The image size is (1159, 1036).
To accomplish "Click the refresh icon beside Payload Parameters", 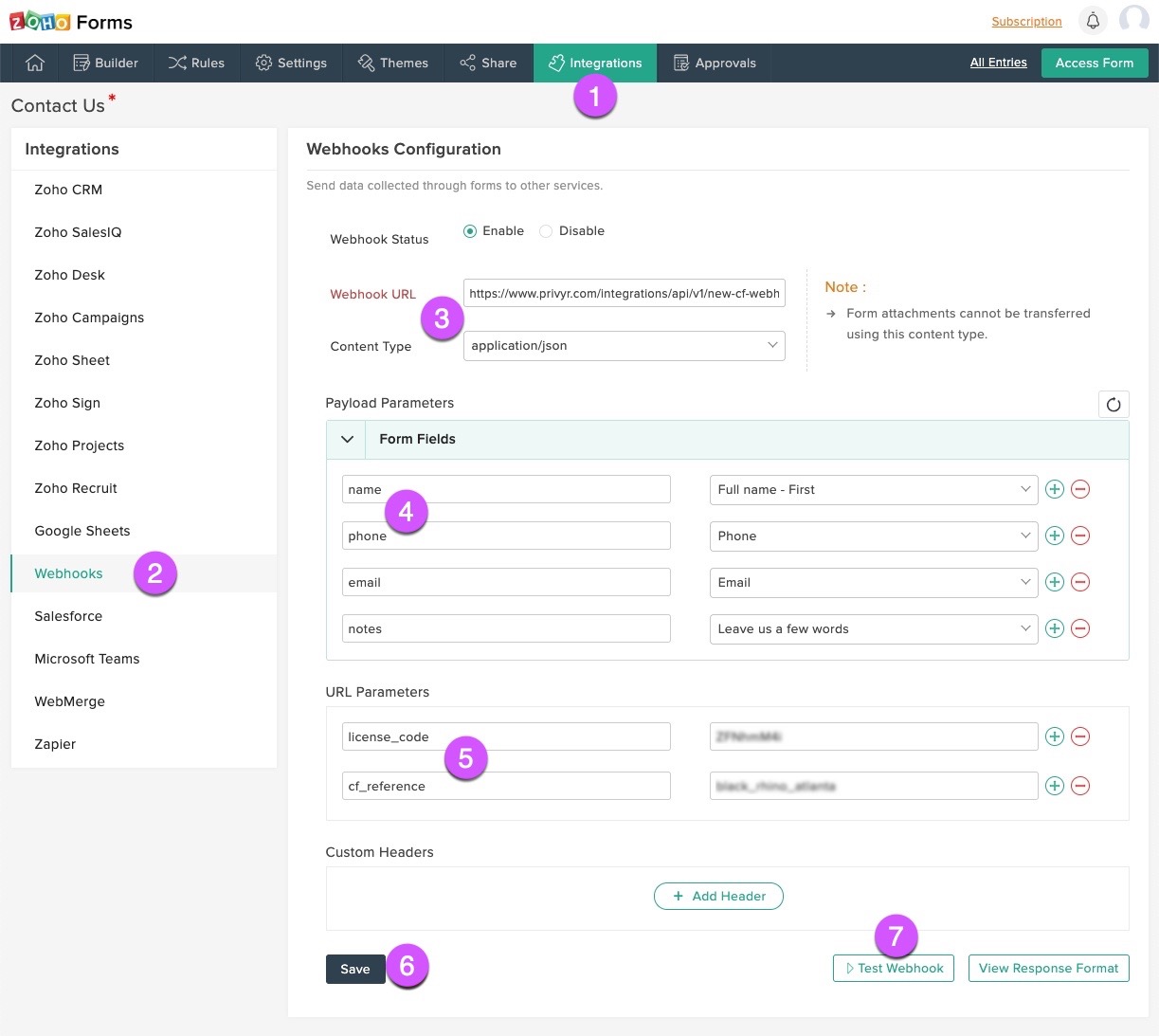I will 1114,404.
